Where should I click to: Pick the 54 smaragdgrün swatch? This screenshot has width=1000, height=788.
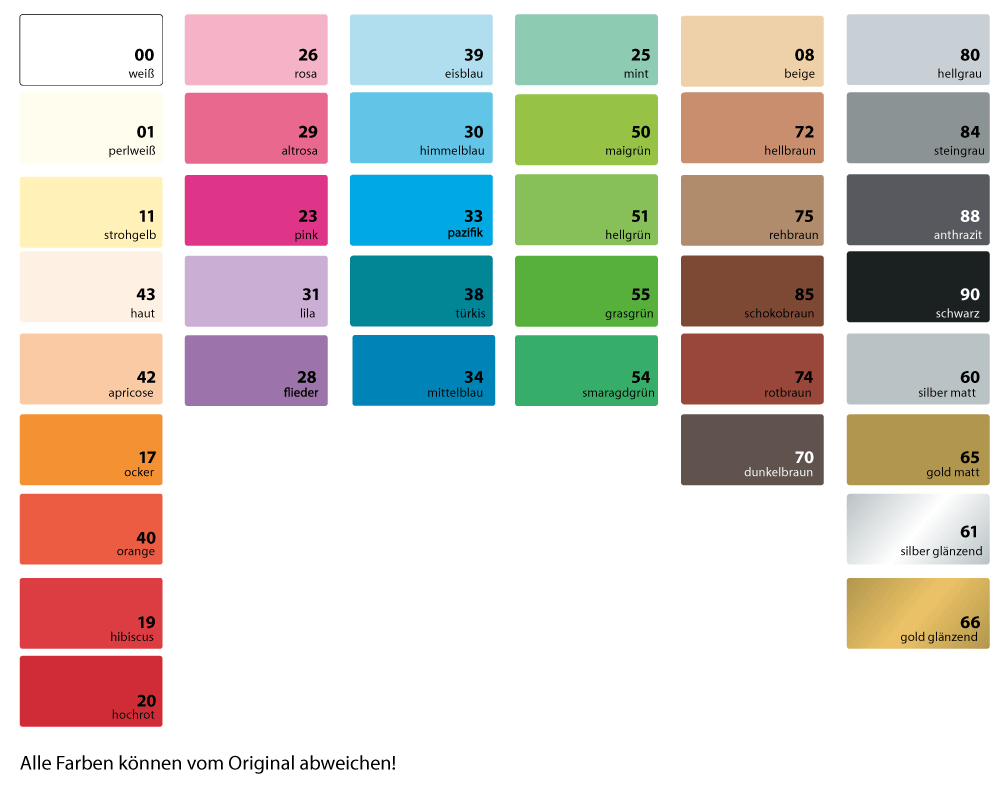tap(586, 370)
